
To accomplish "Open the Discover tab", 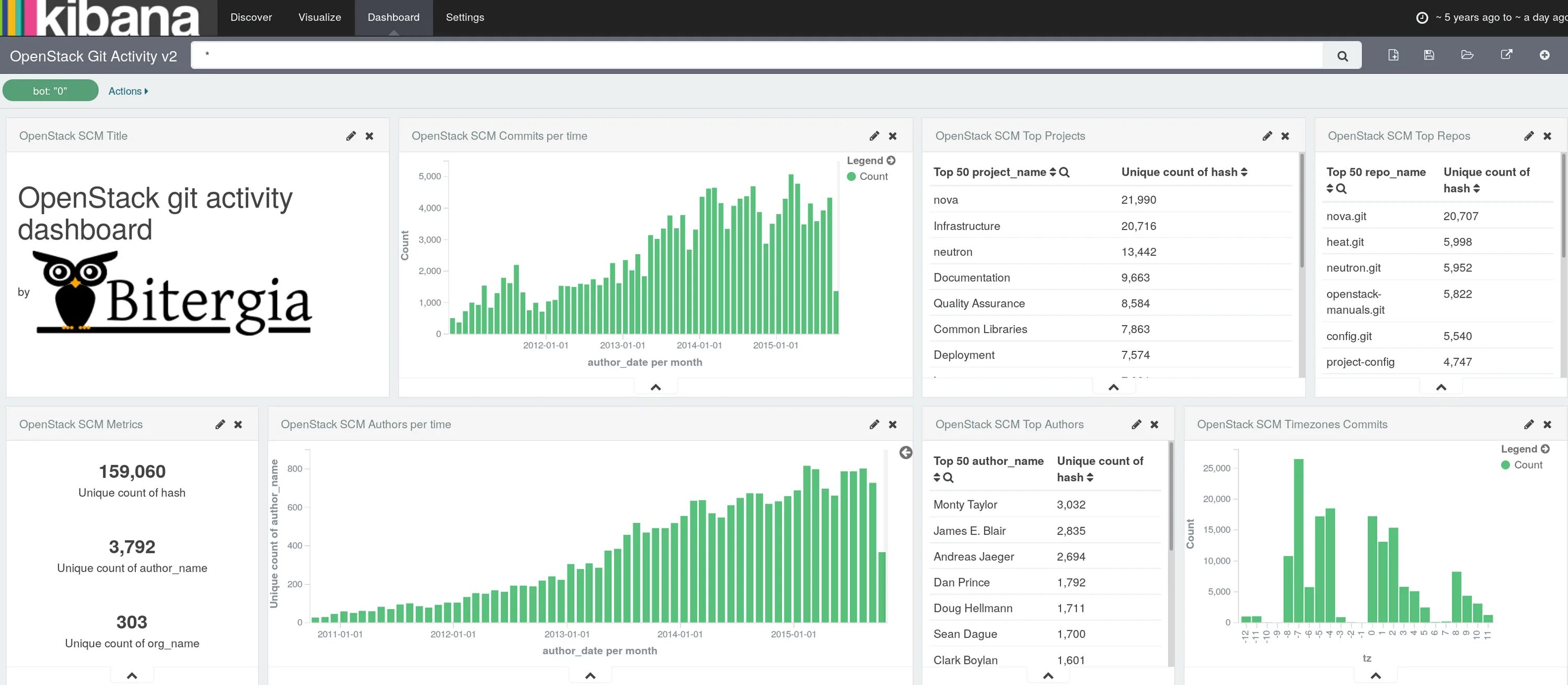I will click(x=251, y=17).
